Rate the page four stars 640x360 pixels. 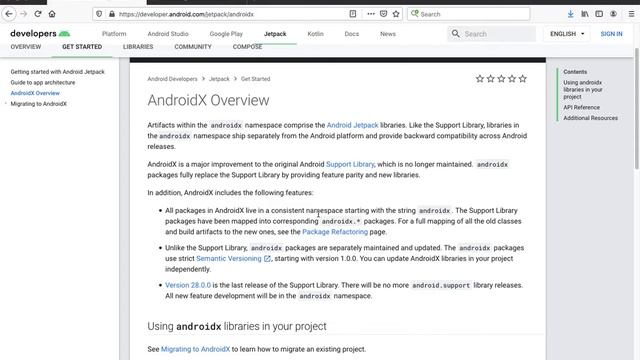(512, 79)
